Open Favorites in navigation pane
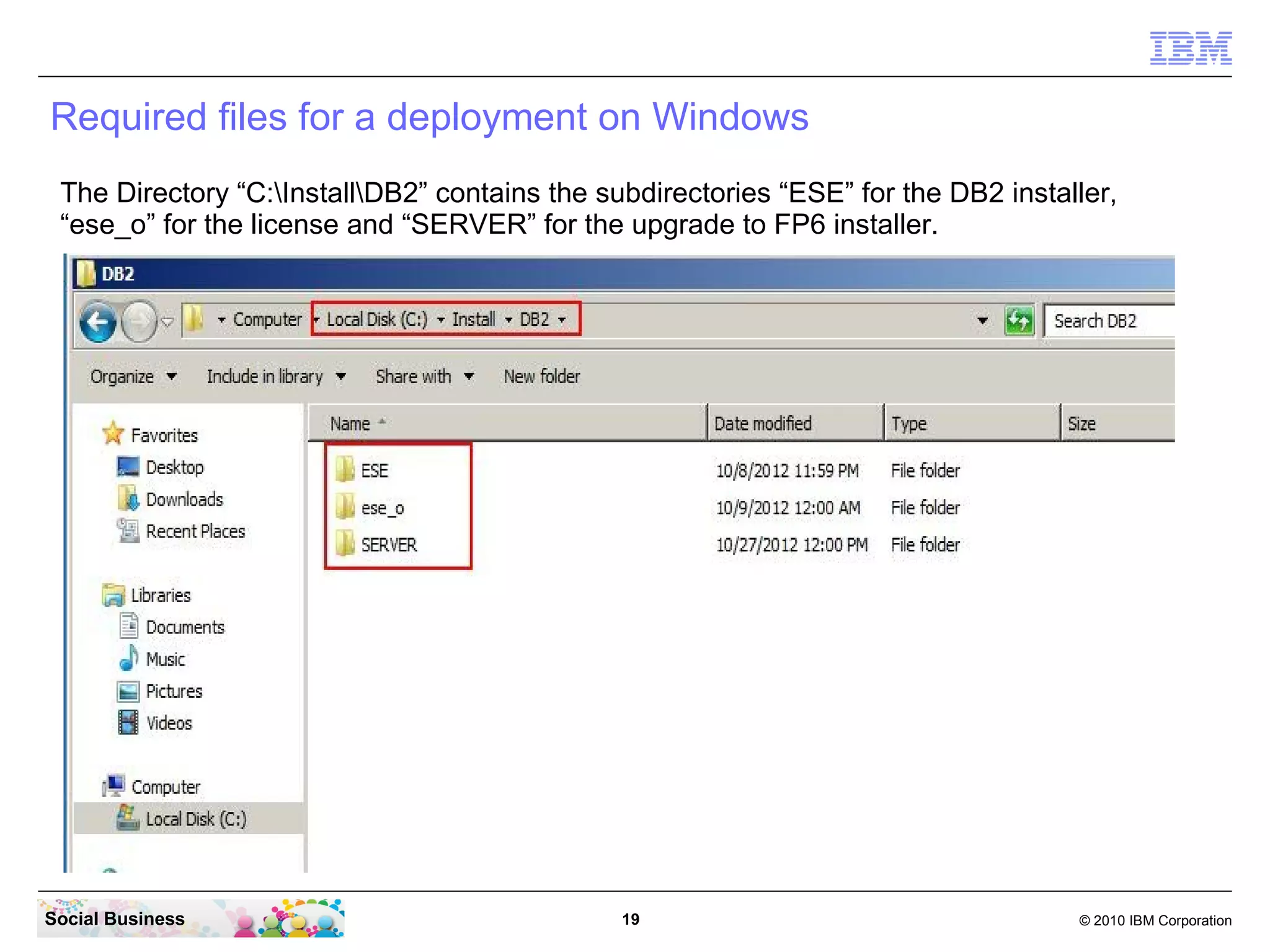The width and height of the screenshot is (1270, 952). 164,436
